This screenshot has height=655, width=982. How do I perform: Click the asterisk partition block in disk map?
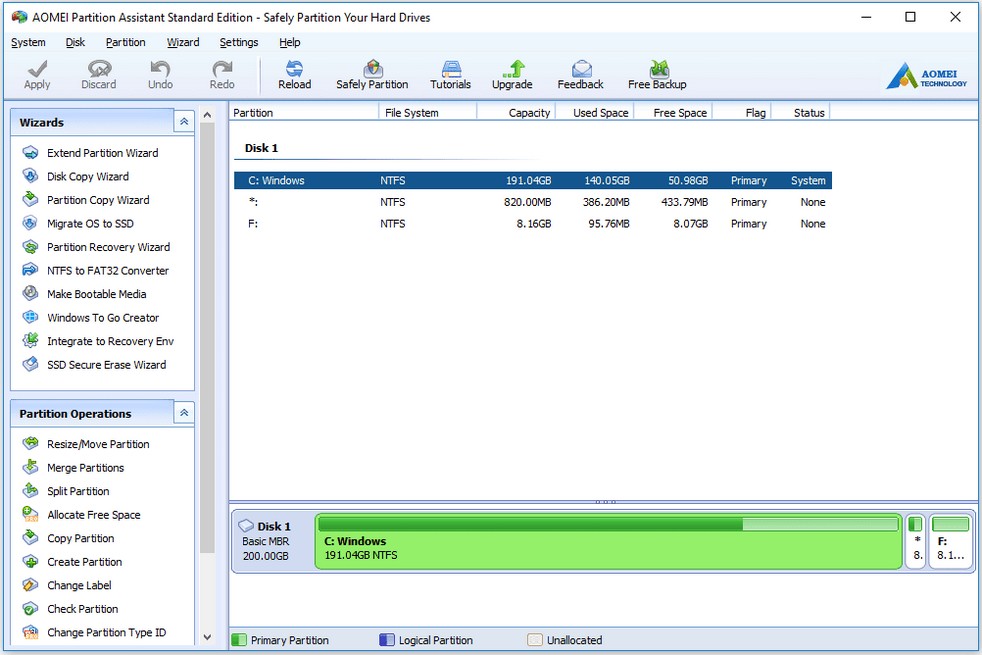click(916, 542)
